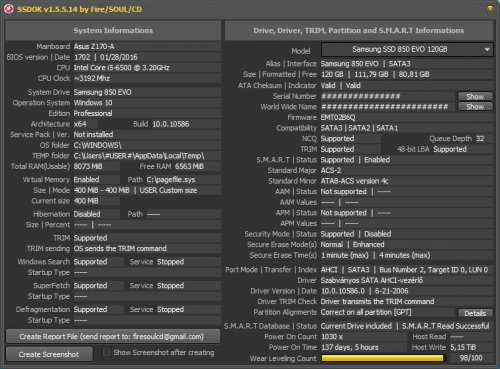Click Create Report File button

tap(113, 337)
